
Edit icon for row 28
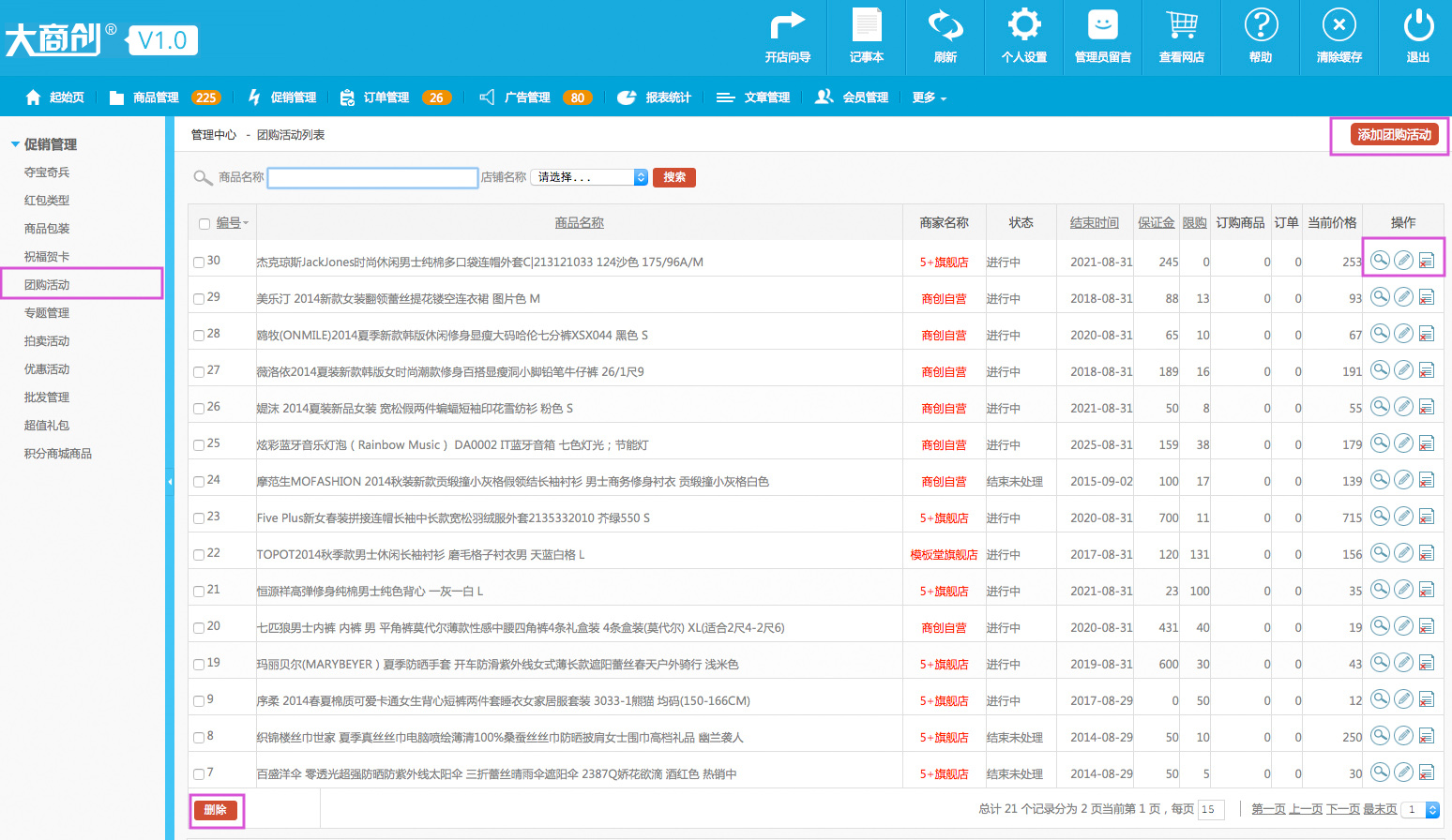1403,333
